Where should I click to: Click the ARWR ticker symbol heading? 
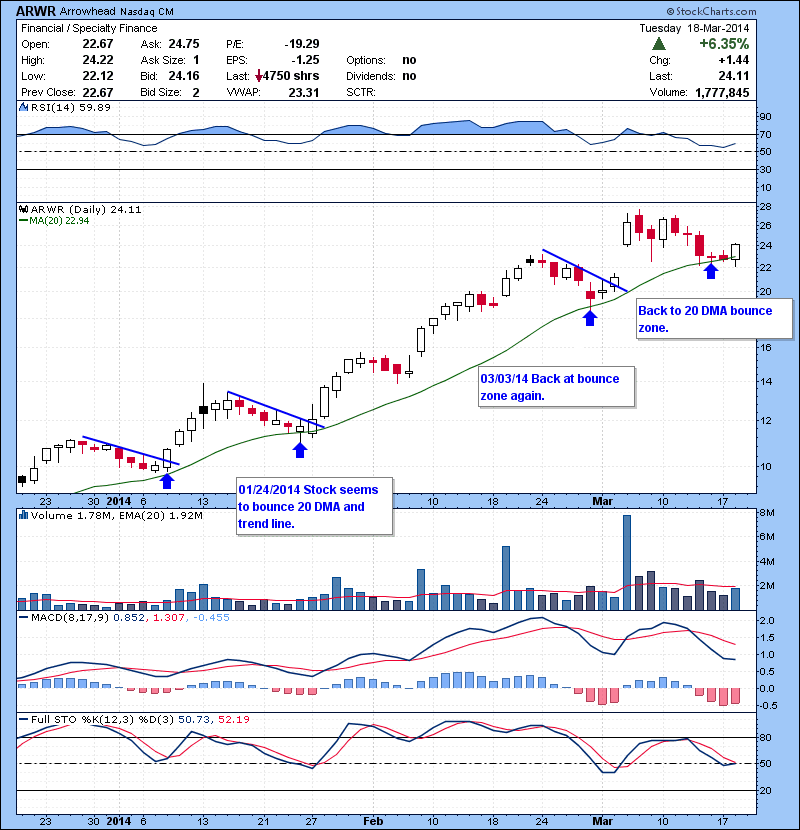pyautogui.click(x=35, y=11)
